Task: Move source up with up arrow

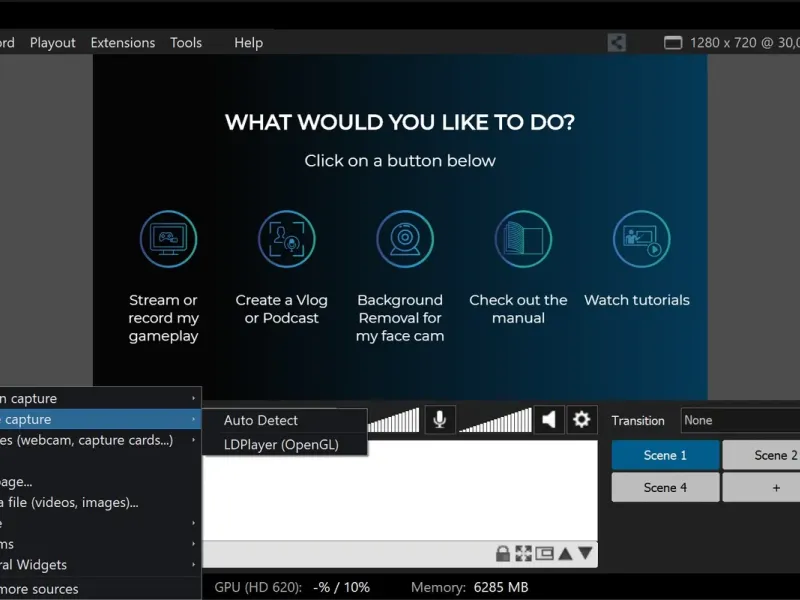Action: [x=565, y=554]
